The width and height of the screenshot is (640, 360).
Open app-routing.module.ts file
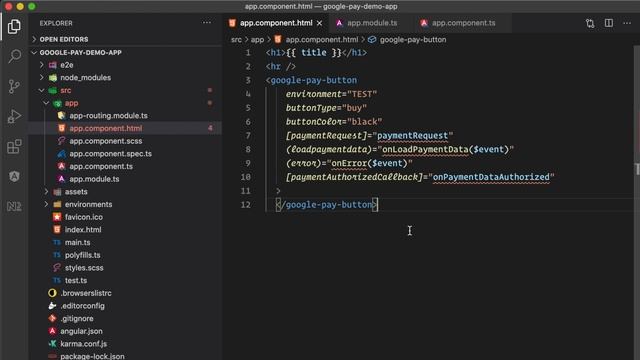108,116
